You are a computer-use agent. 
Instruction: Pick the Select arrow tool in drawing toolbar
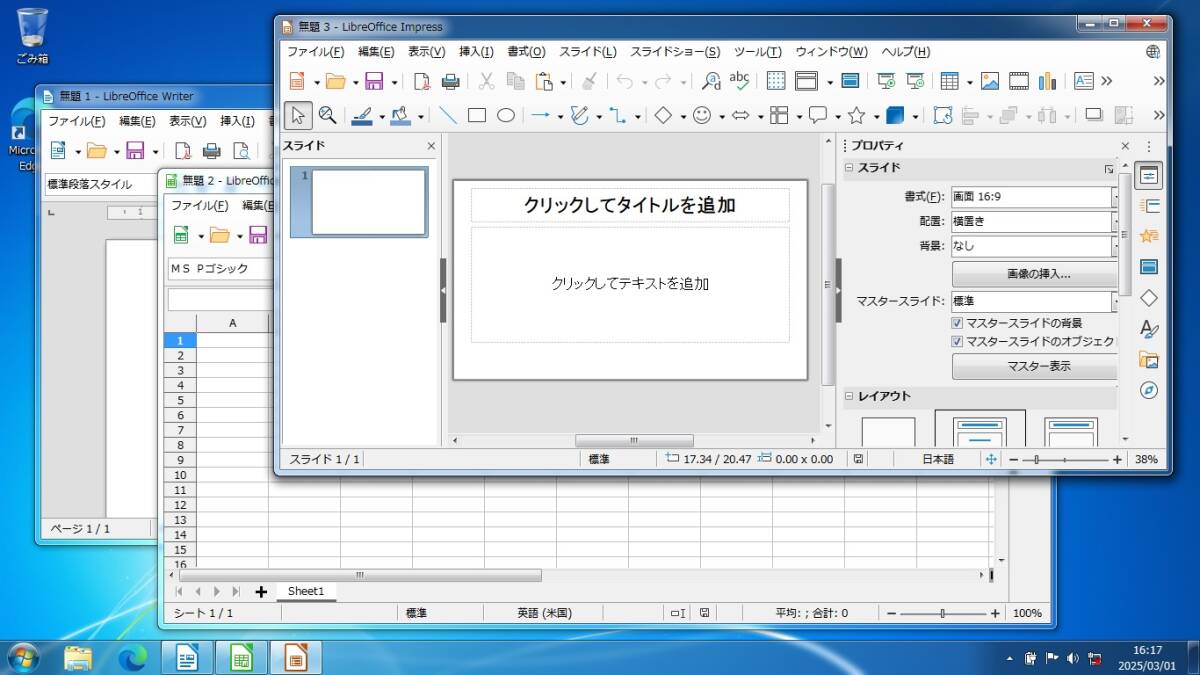coord(298,115)
